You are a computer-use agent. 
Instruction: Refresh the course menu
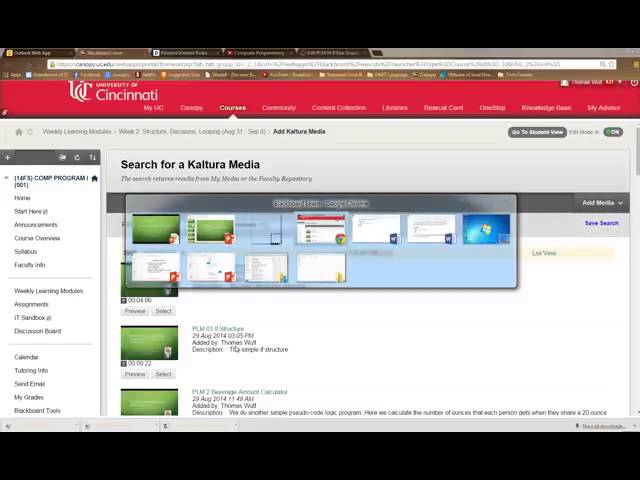77,157
